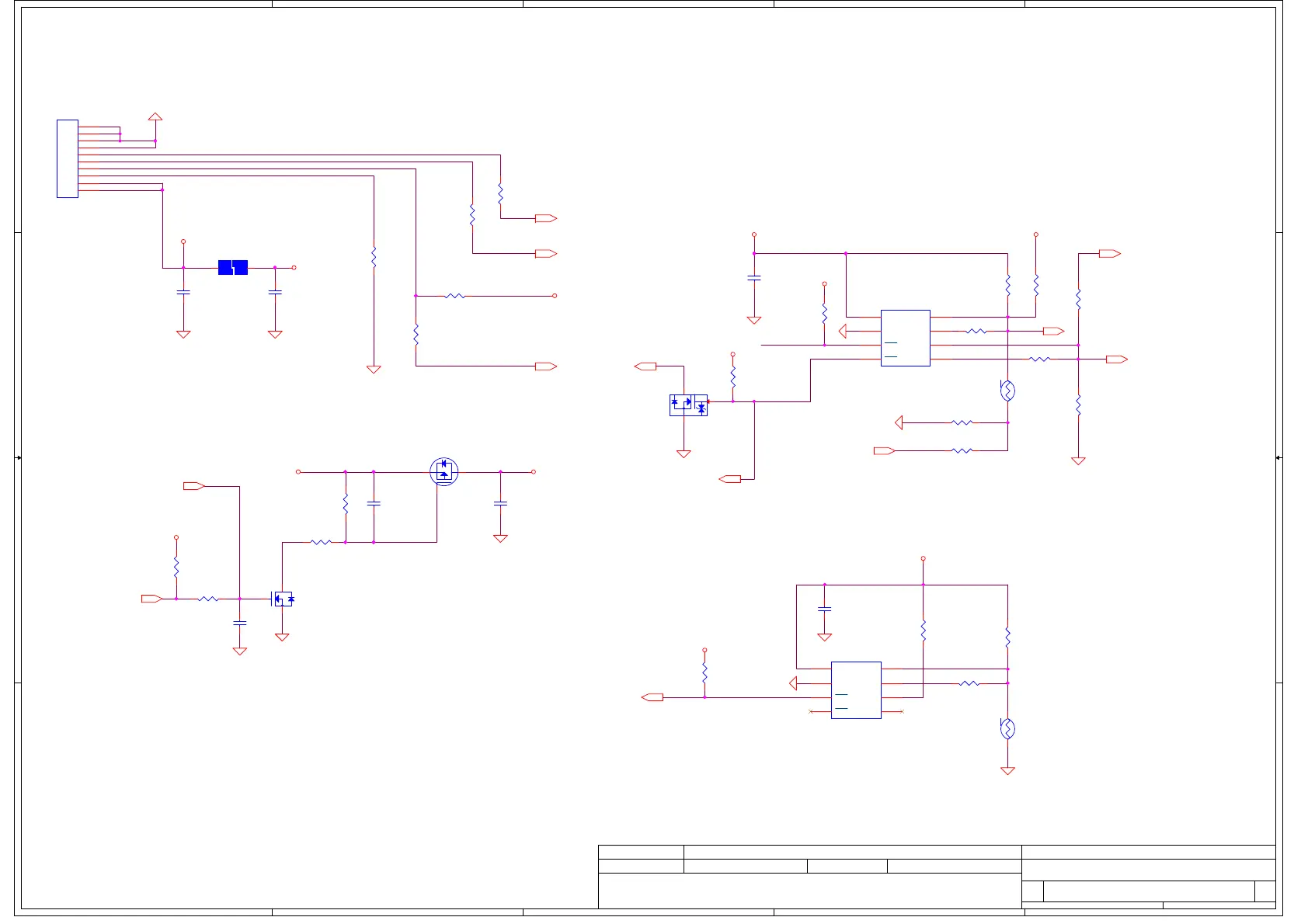Select the capacitor right of the ferrite bead
Viewport: 1308px width, 924px height.
click(x=275, y=292)
